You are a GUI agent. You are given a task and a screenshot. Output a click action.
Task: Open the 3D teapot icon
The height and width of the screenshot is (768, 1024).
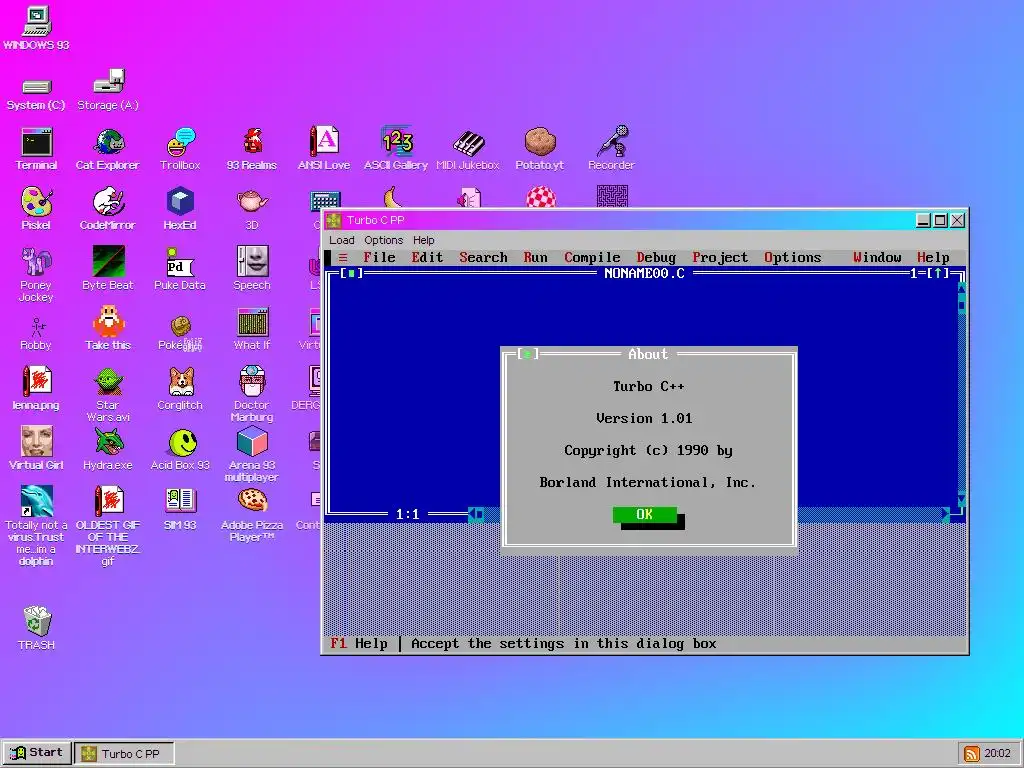pos(252,210)
